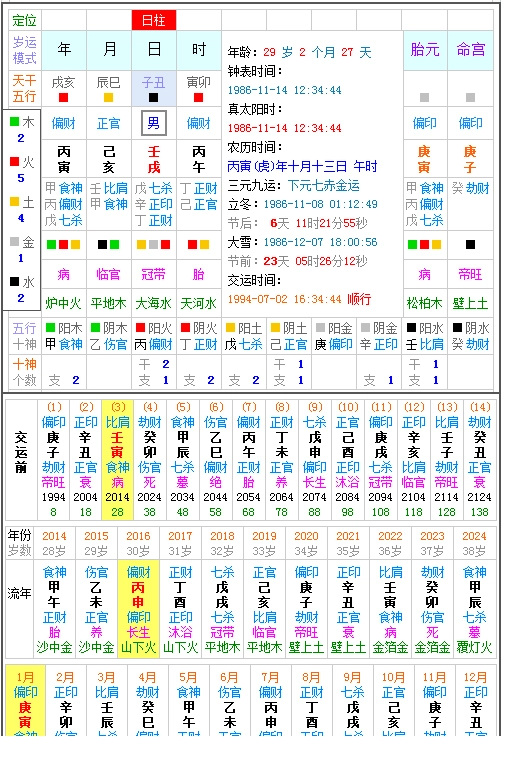Open the 胎元 column header
This screenshot has height=771, width=509.
[x=424, y=50]
